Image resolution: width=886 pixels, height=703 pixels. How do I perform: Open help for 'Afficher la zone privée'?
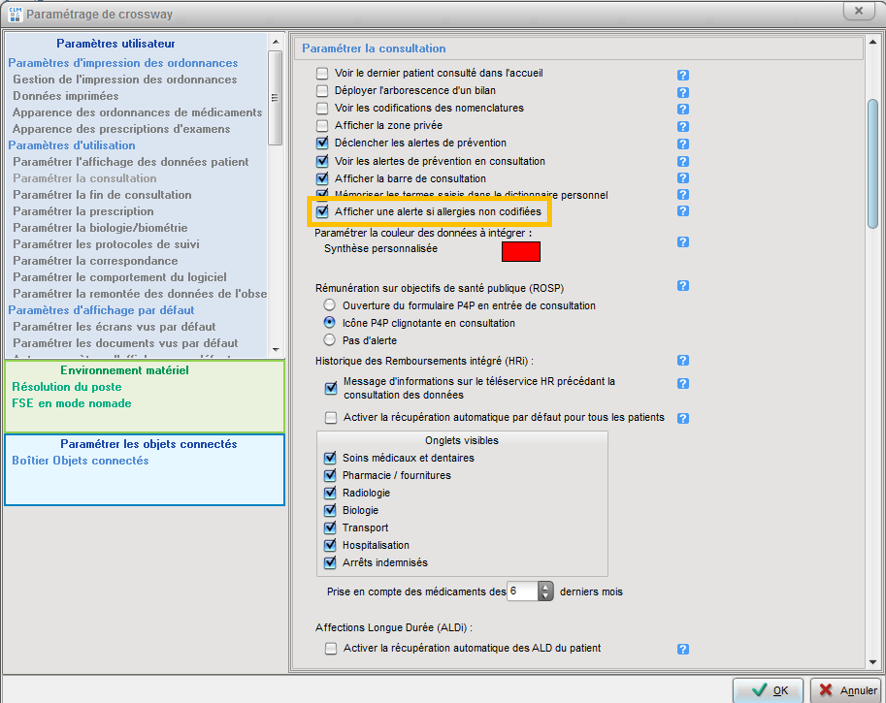tap(683, 127)
